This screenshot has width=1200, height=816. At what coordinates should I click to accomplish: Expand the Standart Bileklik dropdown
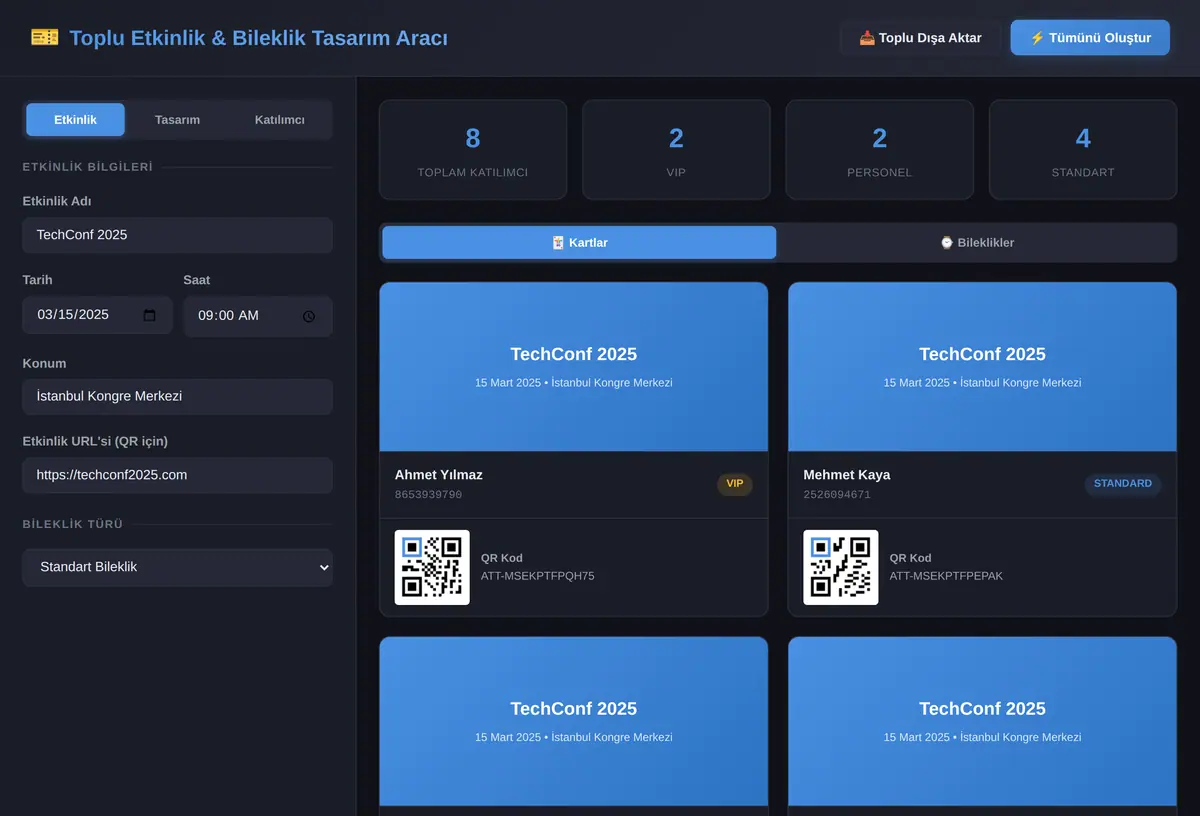click(x=178, y=567)
